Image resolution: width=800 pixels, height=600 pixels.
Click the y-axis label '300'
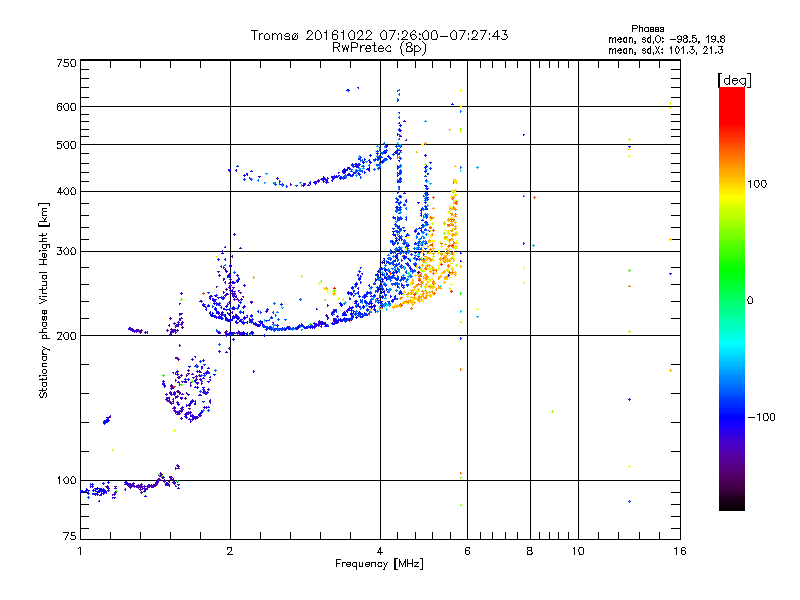click(66, 251)
